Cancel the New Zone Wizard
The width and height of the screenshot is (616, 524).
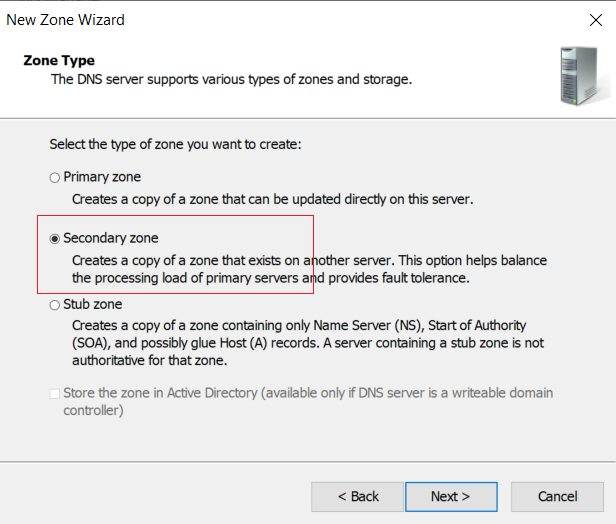coord(557,497)
